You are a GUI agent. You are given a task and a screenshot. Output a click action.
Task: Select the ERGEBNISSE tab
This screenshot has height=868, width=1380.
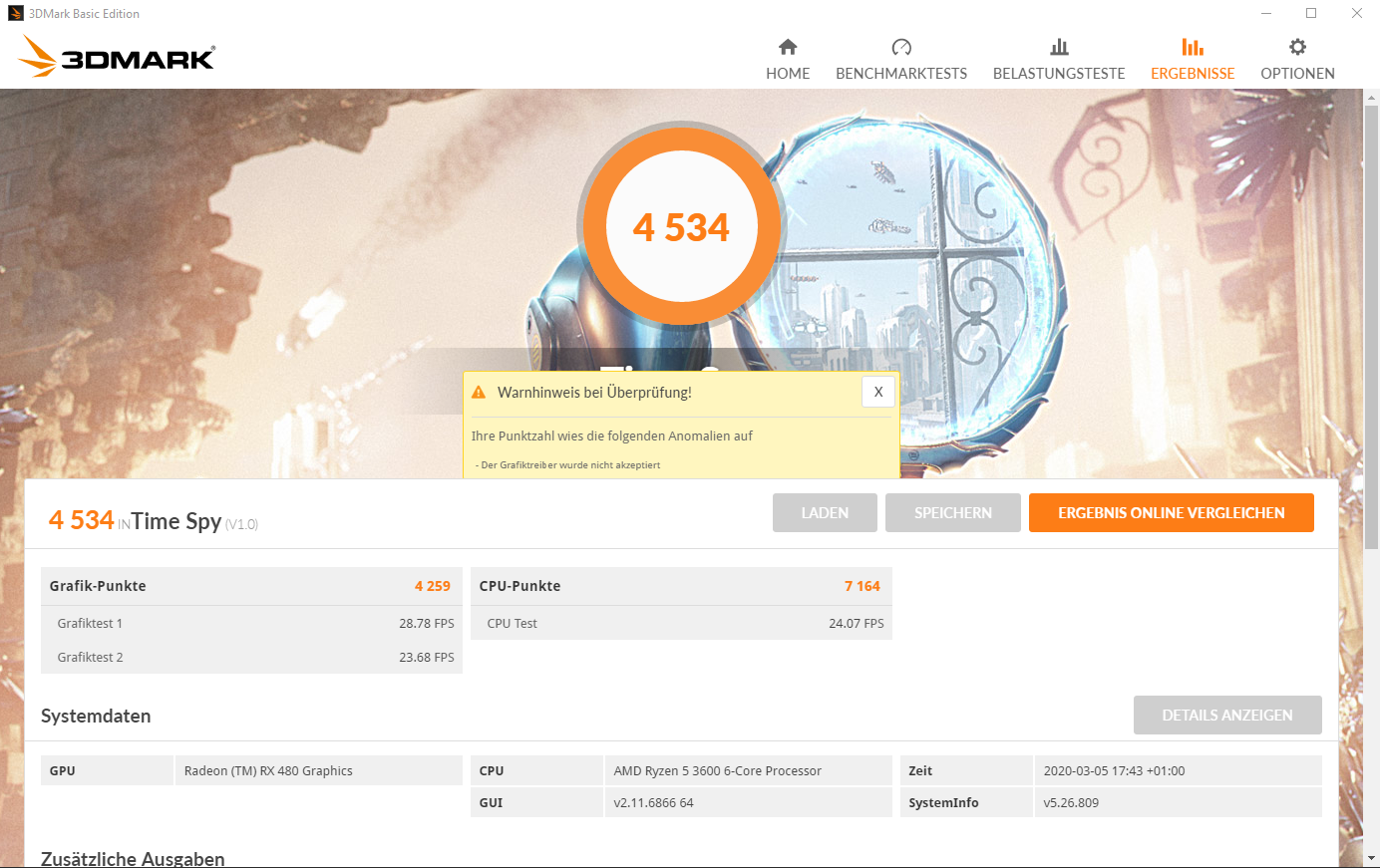(1193, 59)
